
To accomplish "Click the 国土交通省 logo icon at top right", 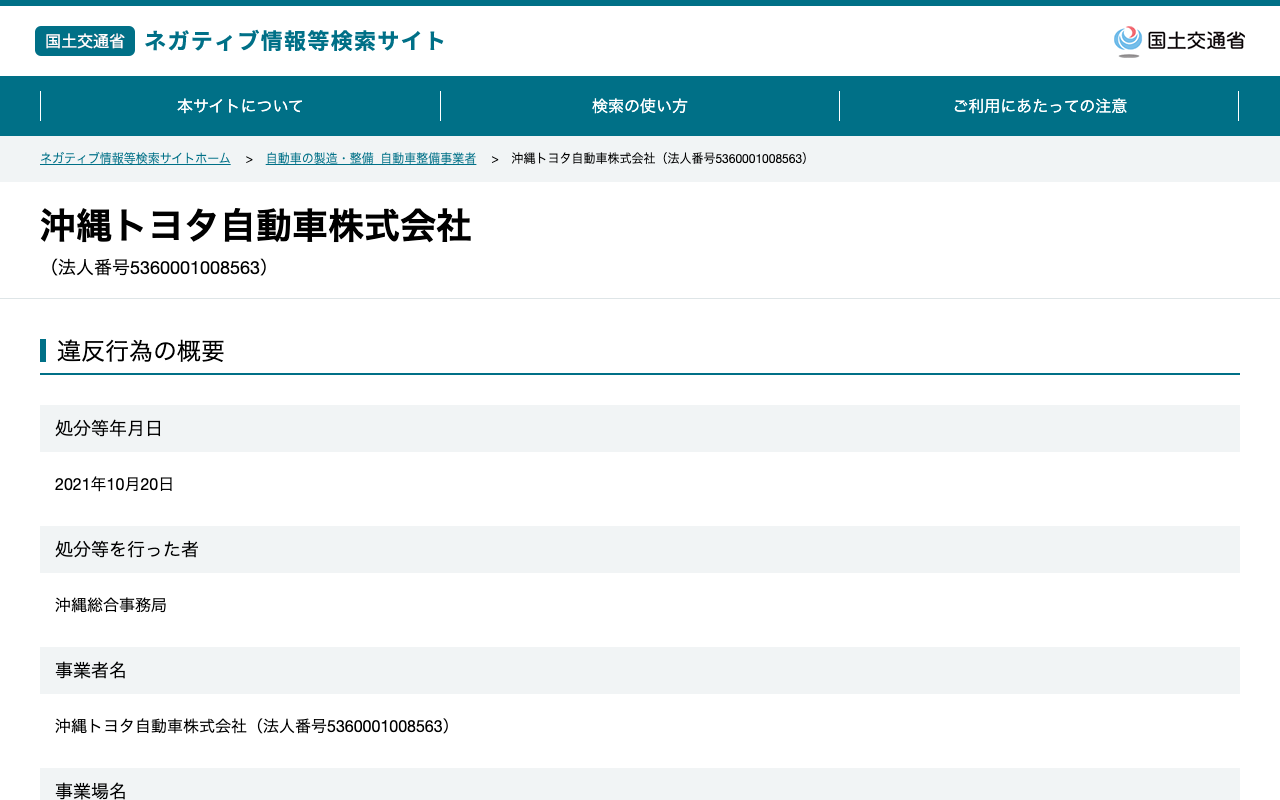I will (x=1128, y=41).
